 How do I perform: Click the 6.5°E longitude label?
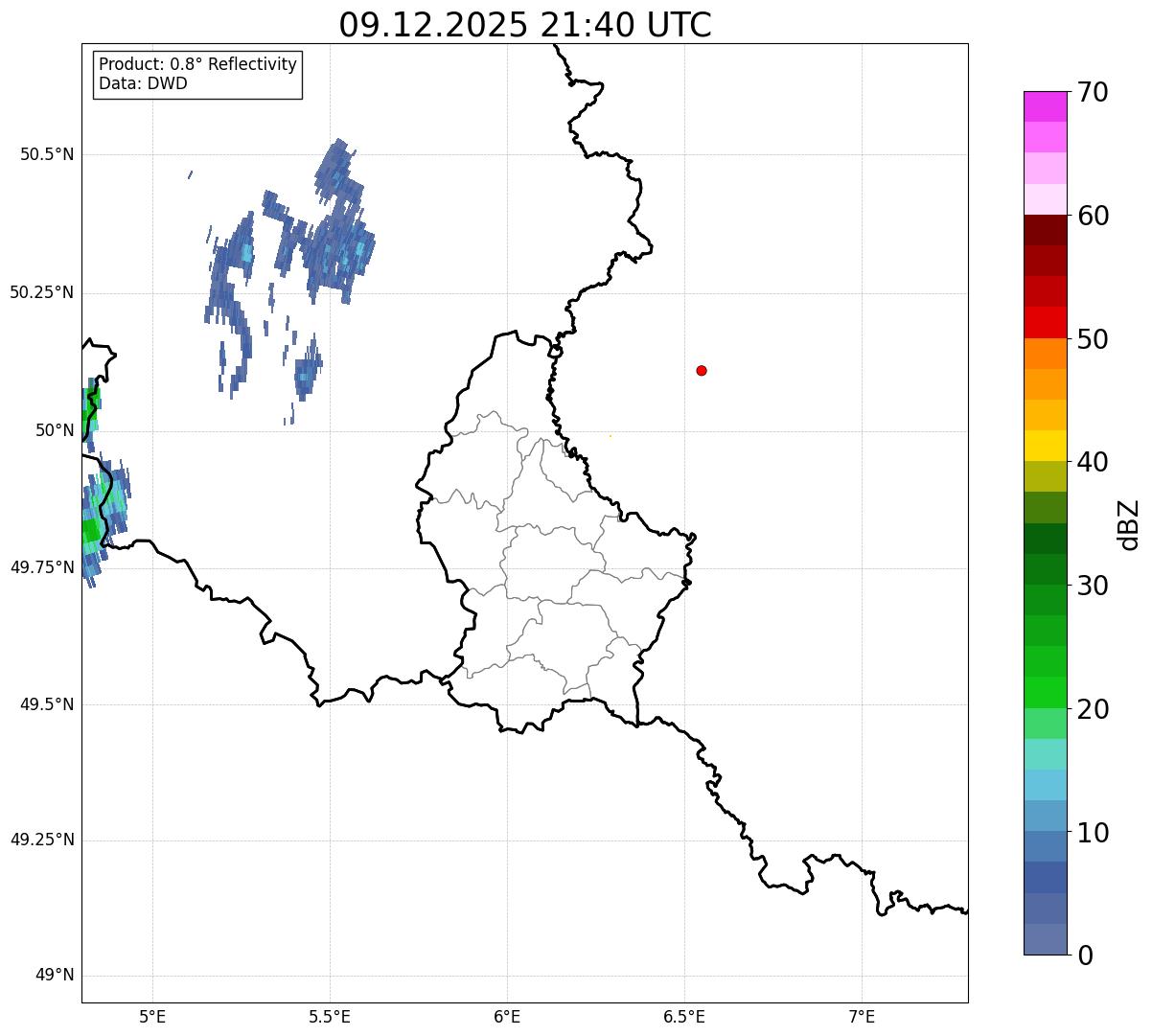684,1016
